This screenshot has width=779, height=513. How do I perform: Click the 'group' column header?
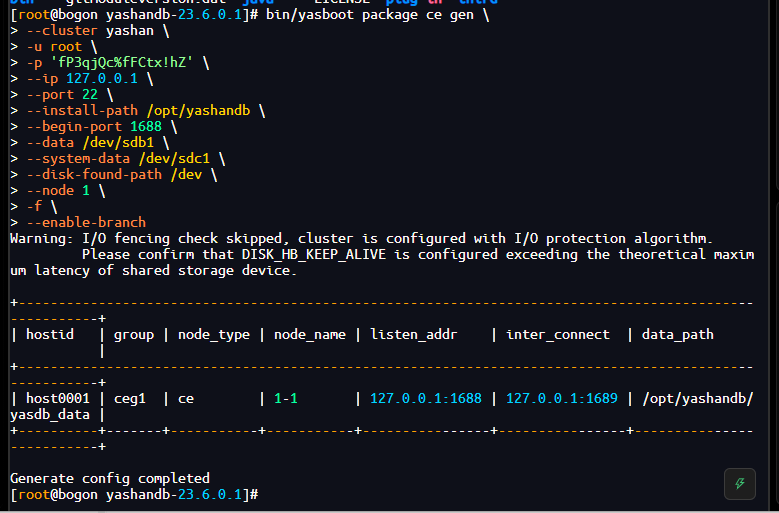(x=134, y=335)
